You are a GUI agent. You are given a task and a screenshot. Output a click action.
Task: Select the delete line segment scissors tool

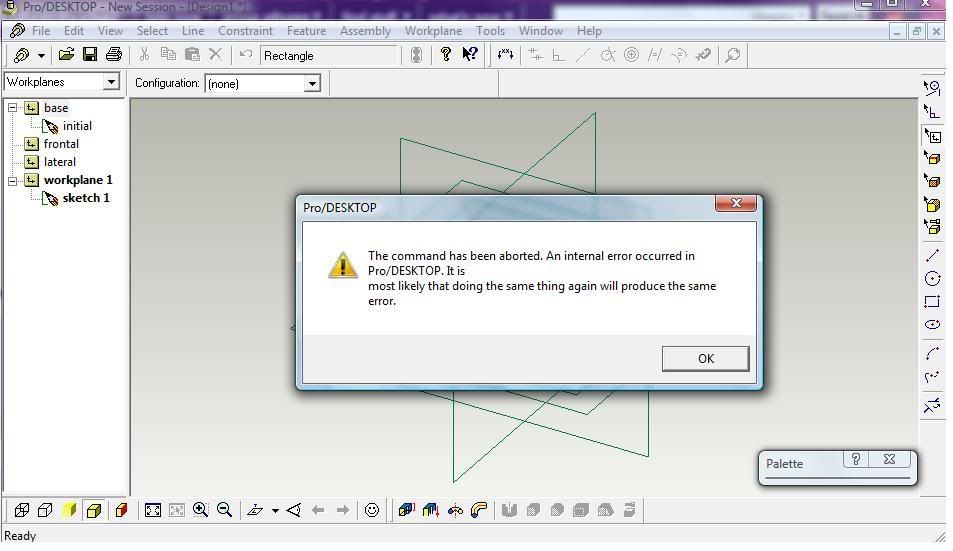932,405
